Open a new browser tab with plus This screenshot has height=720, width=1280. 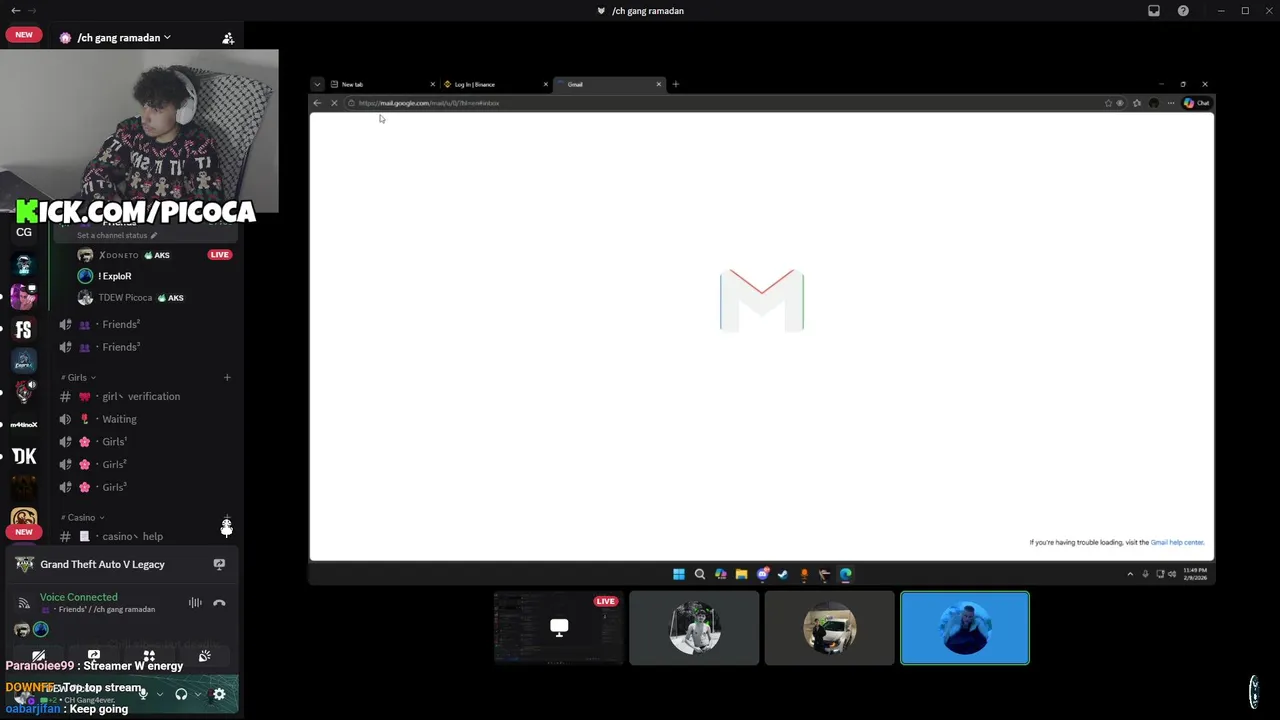[x=675, y=84]
